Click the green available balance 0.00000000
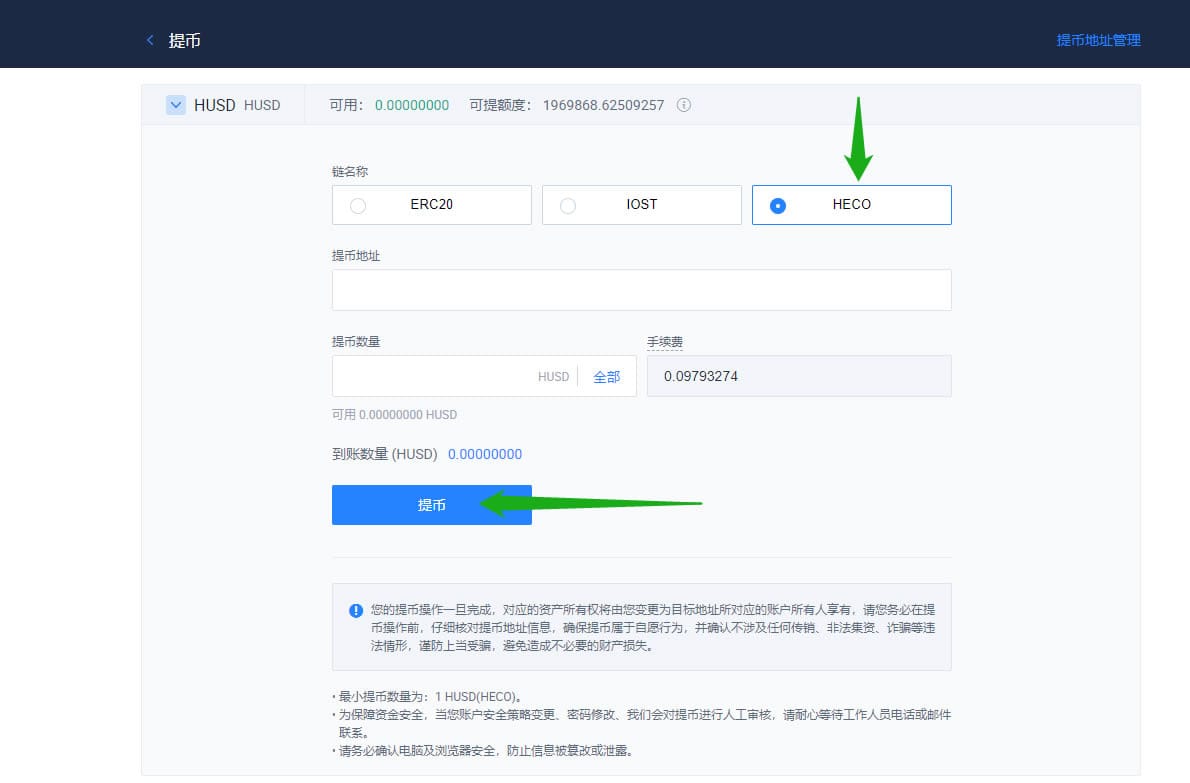 pos(412,105)
